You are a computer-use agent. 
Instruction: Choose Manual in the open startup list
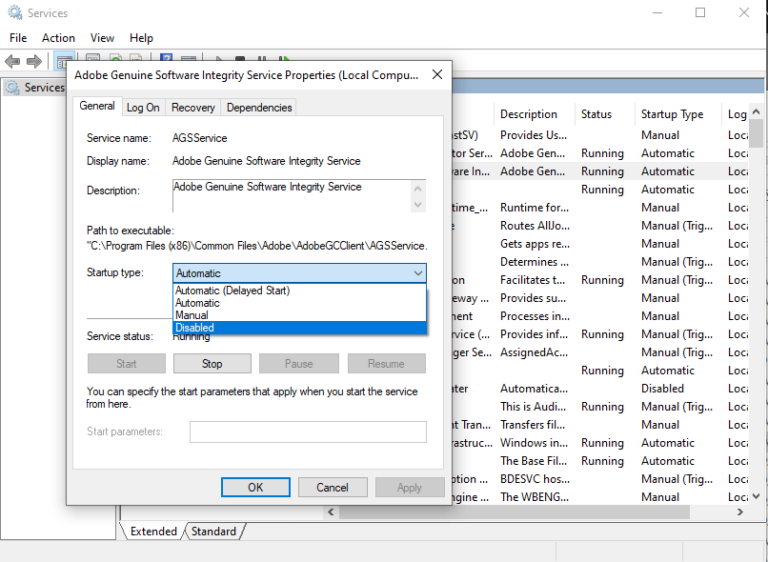[x=300, y=315]
